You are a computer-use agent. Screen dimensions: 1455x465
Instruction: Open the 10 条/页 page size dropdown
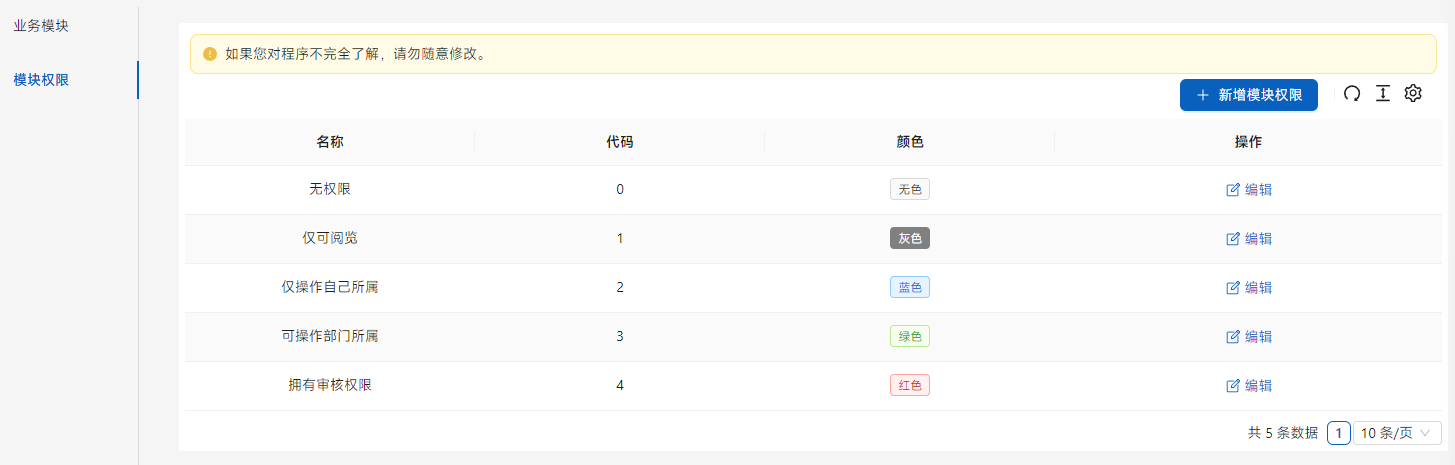[x=1397, y=433]
